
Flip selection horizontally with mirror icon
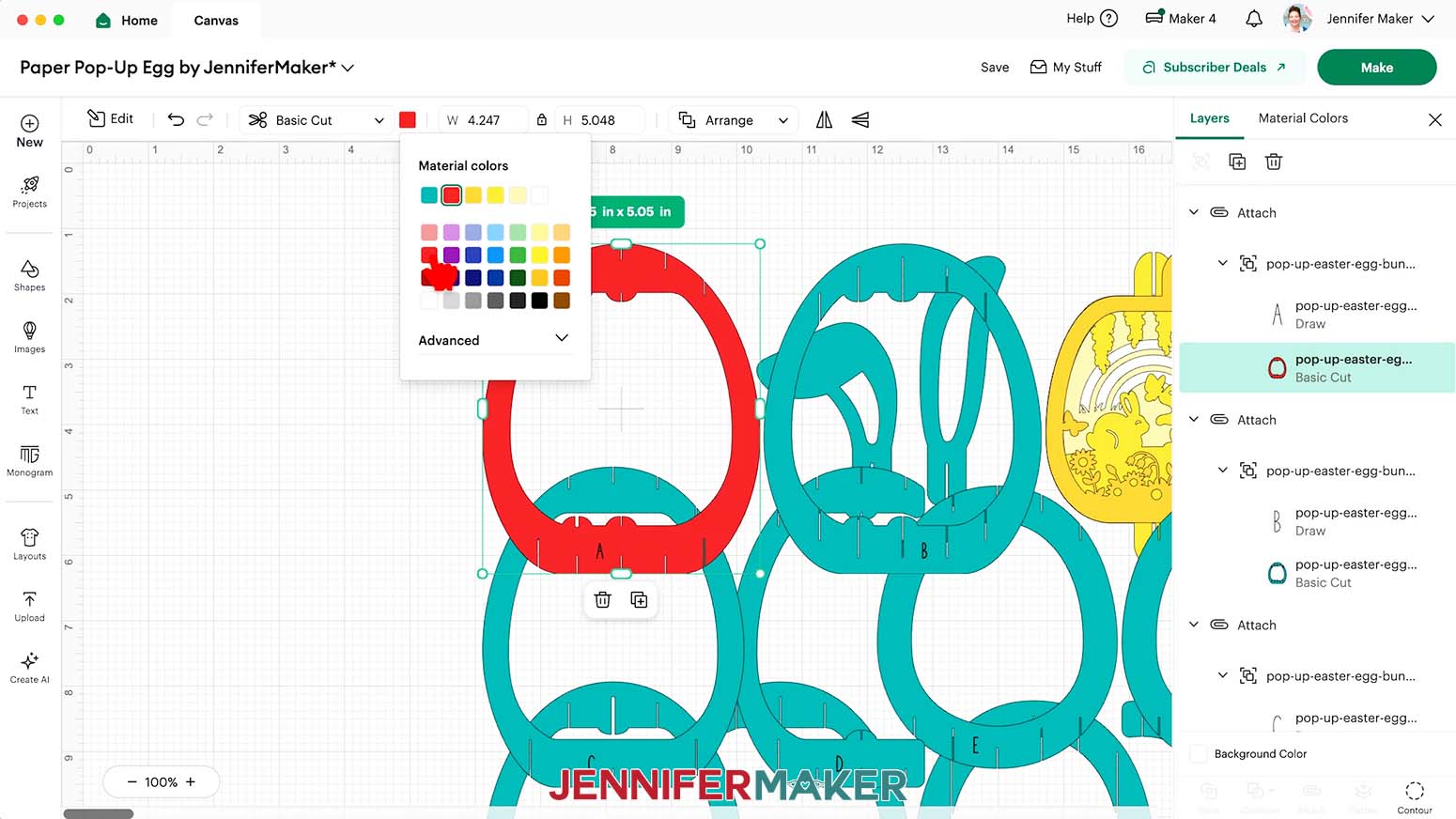point(824,119)
